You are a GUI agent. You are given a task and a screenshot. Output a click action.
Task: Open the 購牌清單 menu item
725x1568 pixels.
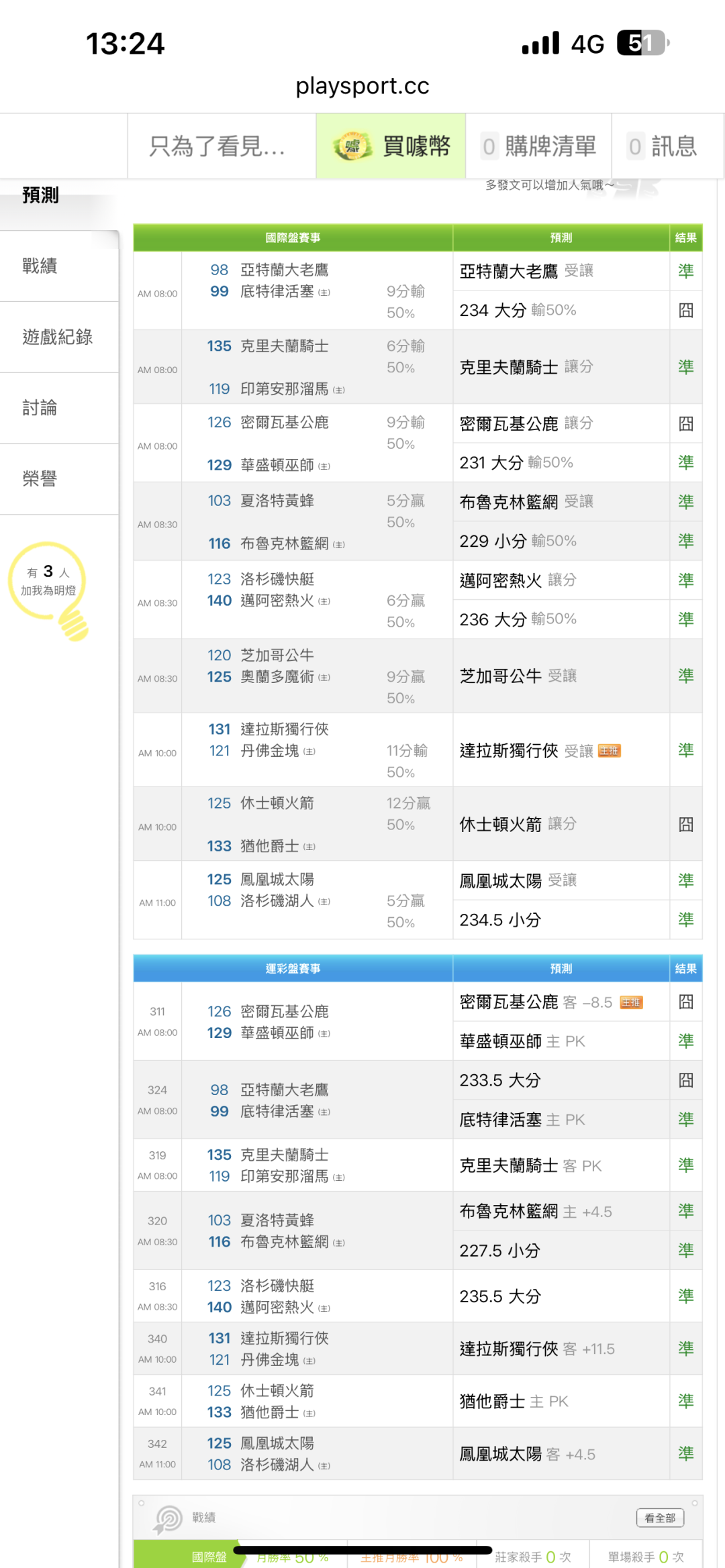538,146
